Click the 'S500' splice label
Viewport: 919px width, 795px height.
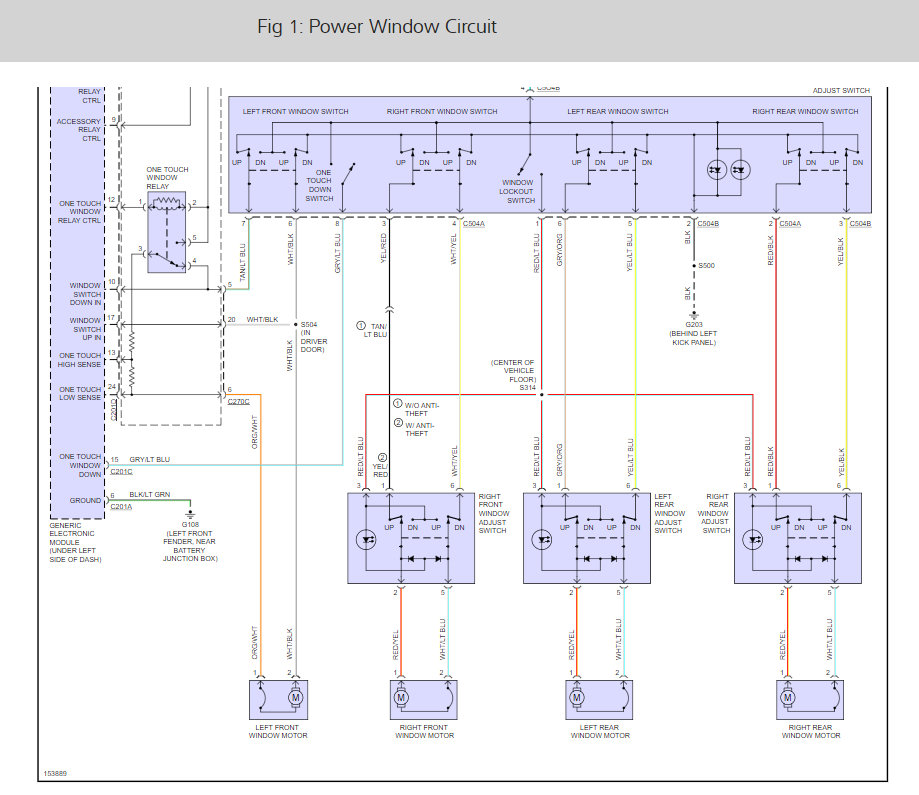pyautogui.click(x=706, y=266)
